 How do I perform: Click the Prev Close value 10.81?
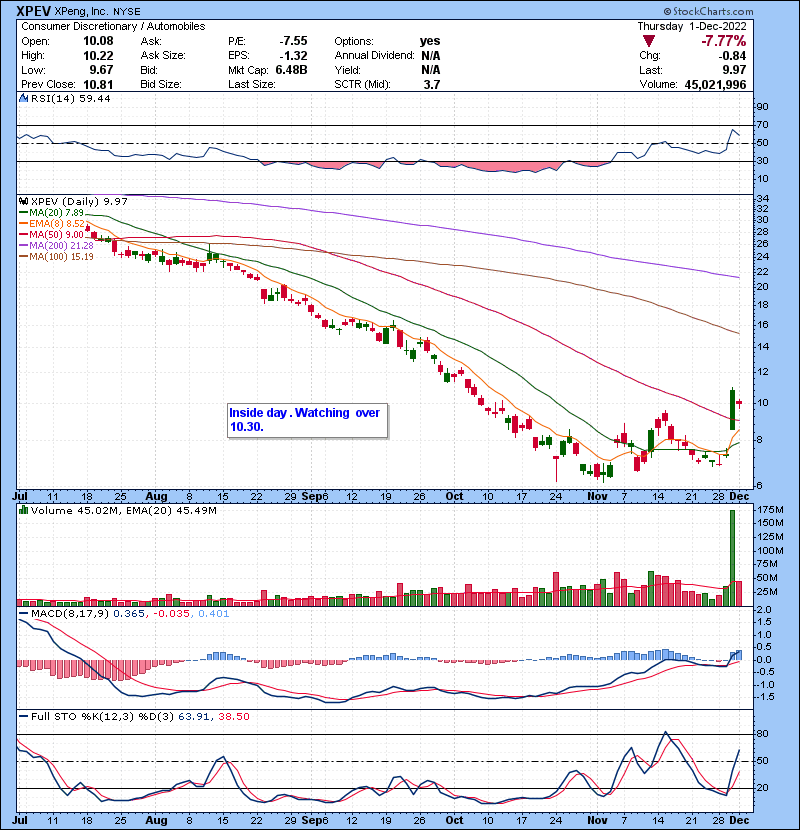[x=98, y=84]
